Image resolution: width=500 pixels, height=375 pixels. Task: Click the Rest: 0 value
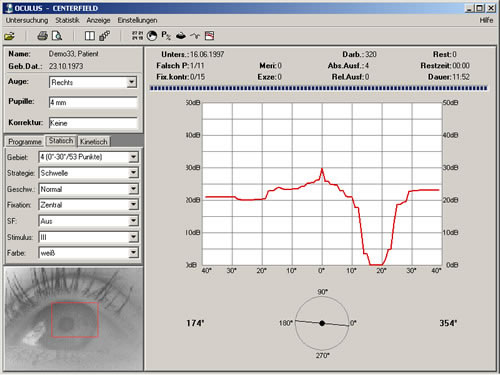454,54
